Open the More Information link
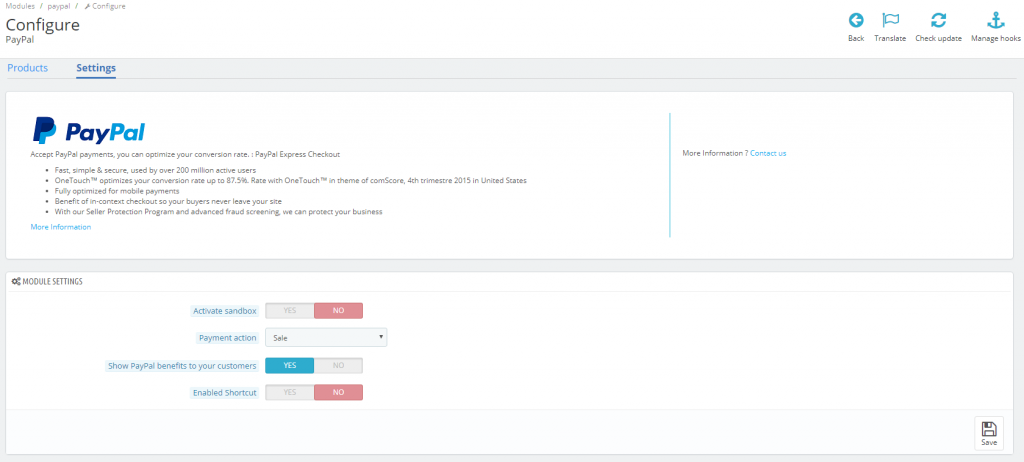 [x=61, y=227]
